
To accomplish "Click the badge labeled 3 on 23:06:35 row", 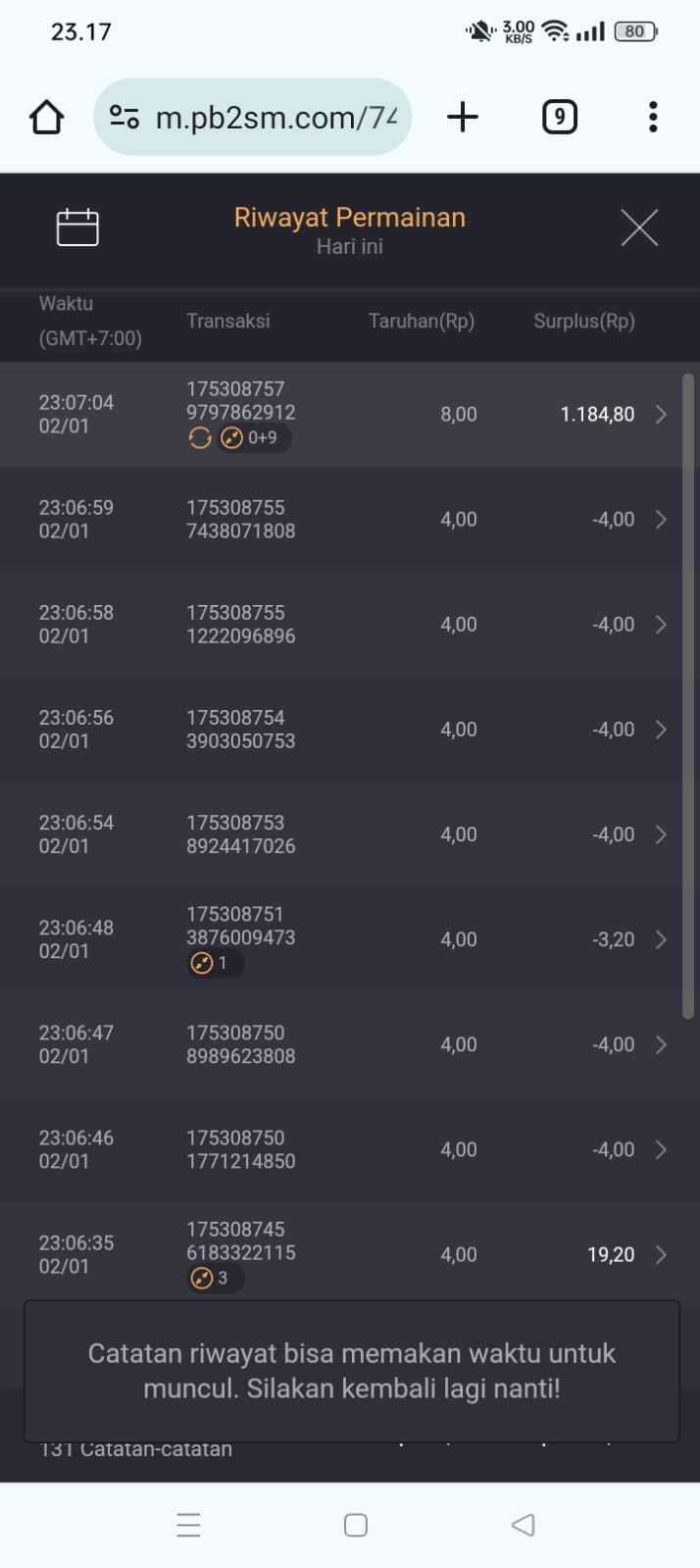I will (x=213, y=1278).
